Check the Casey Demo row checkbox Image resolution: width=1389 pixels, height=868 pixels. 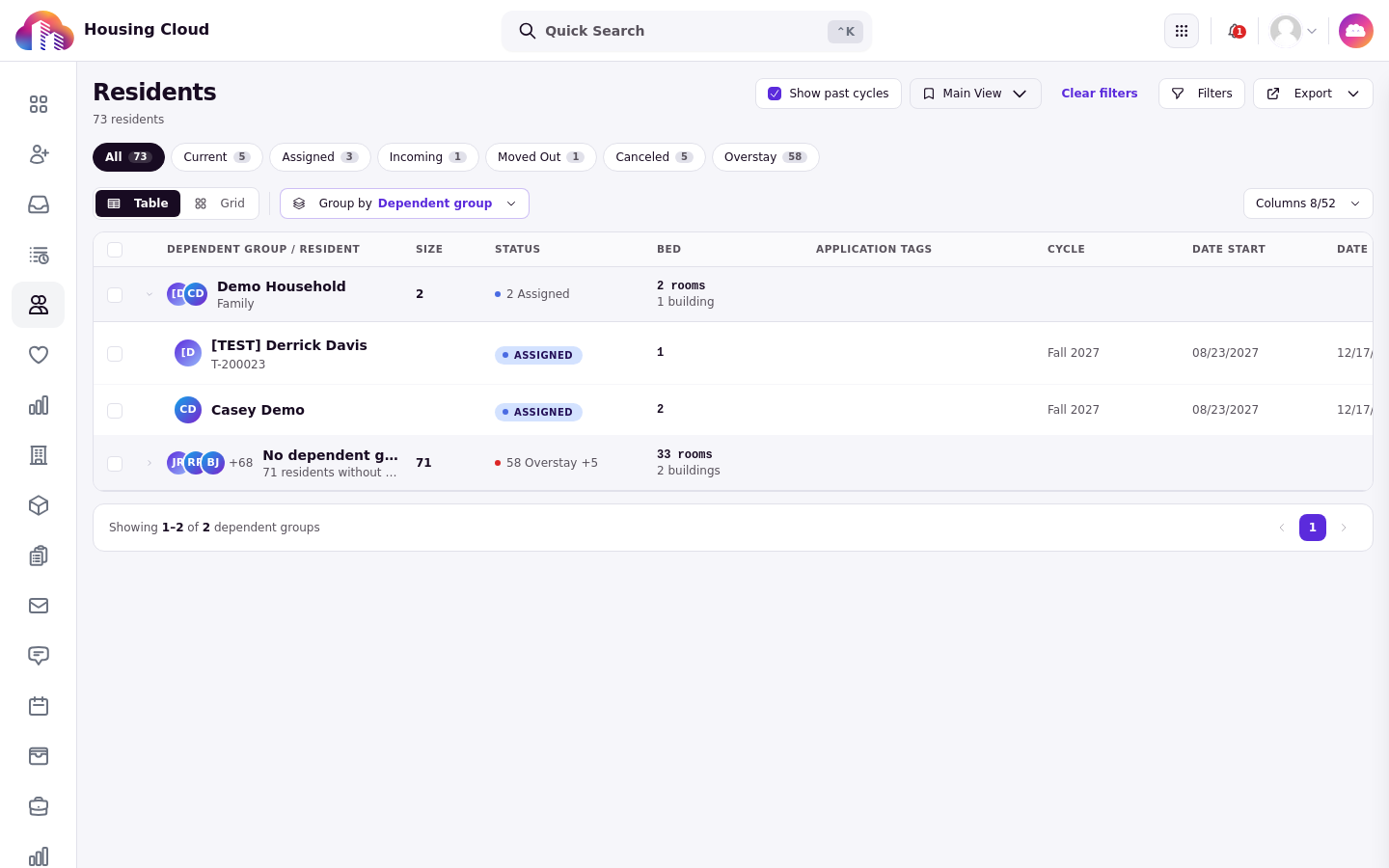(115, 411)
